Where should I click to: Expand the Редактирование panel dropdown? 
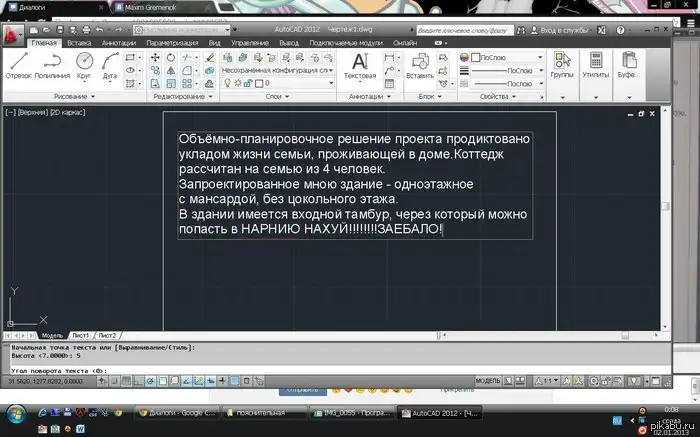coord(182,97)
